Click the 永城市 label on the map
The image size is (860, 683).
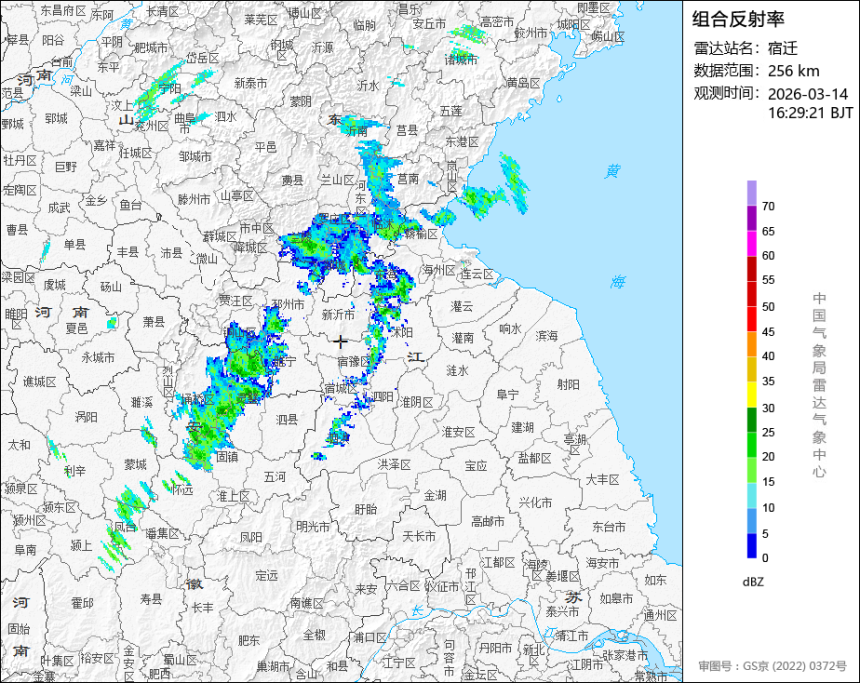pyautogui.click(x=98, y=358)
